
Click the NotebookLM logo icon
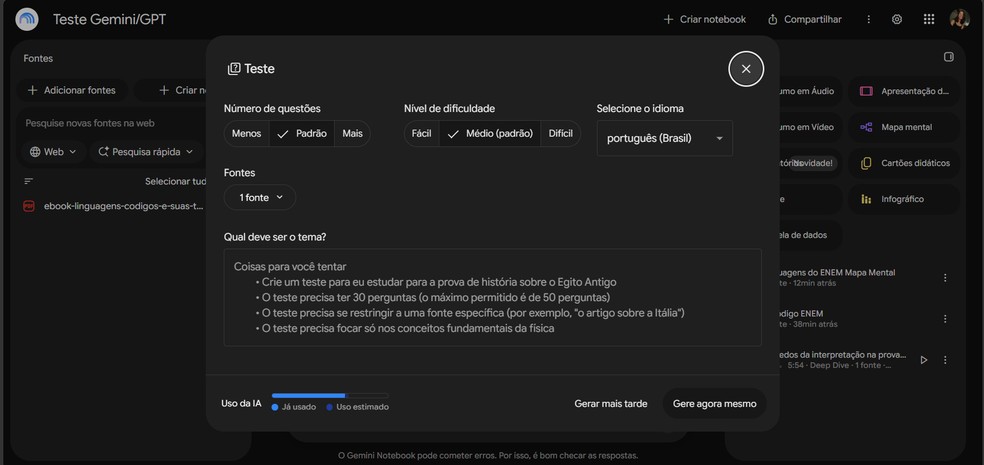(x=26, y=19)
